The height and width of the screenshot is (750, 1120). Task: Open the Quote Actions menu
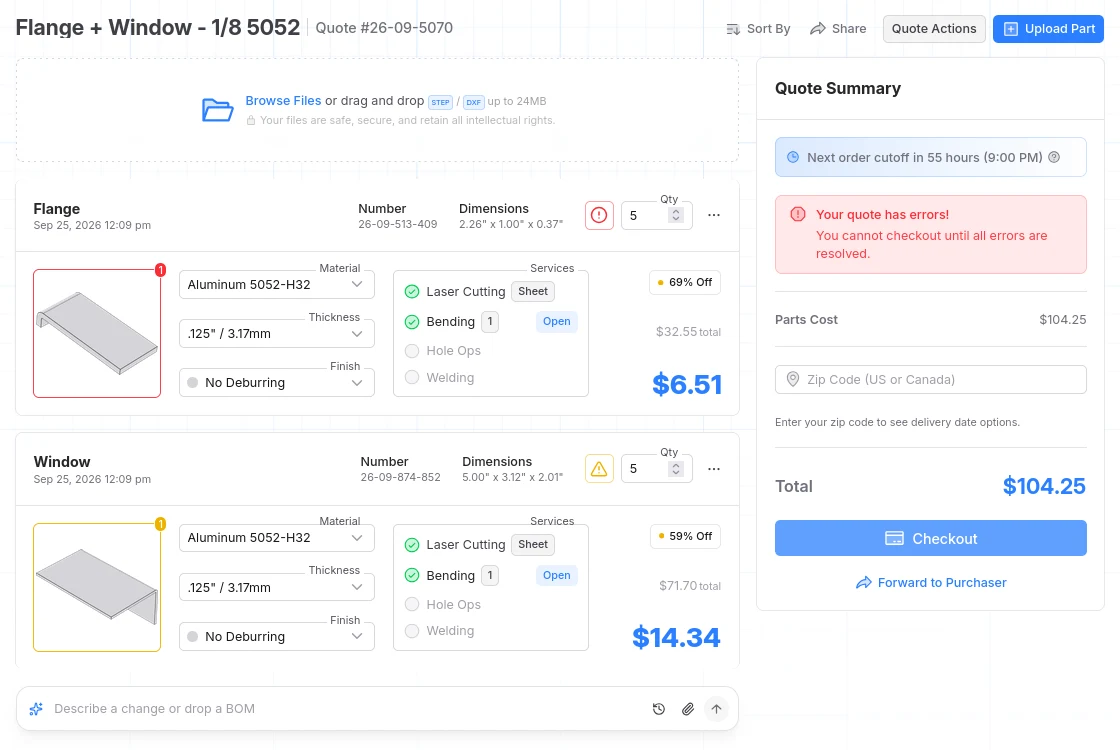[x=934, y=29]
